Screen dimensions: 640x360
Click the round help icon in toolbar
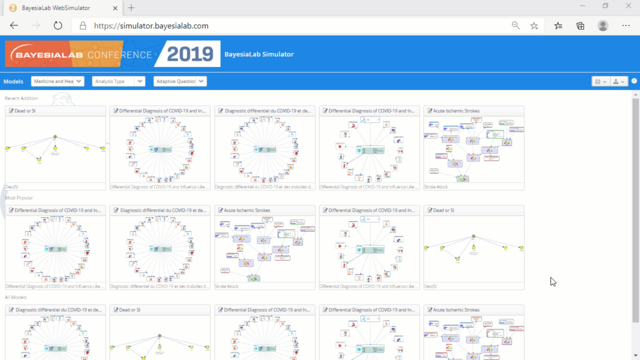coord(634,81)
